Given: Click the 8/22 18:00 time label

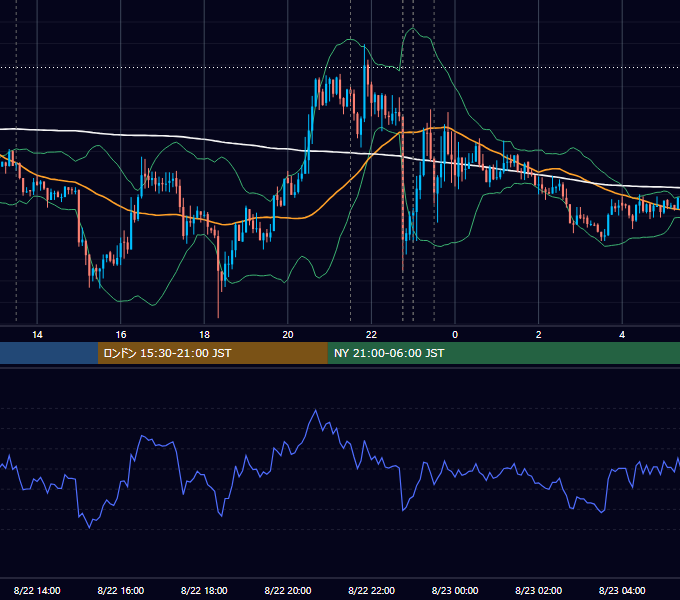Looking at the screenshot, I should (204, 590).
